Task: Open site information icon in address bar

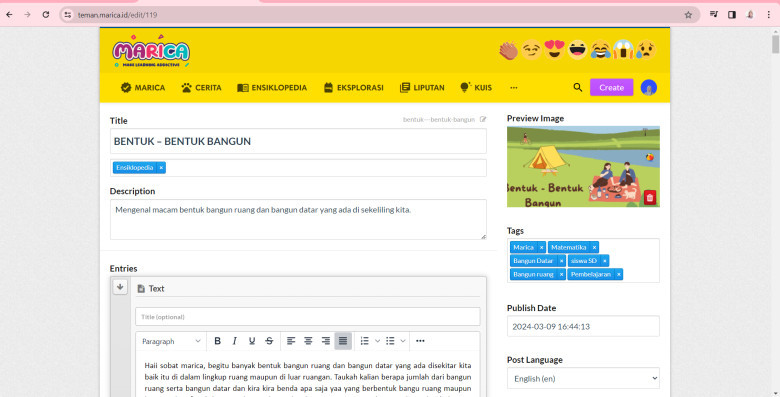Action: [68, 15]
